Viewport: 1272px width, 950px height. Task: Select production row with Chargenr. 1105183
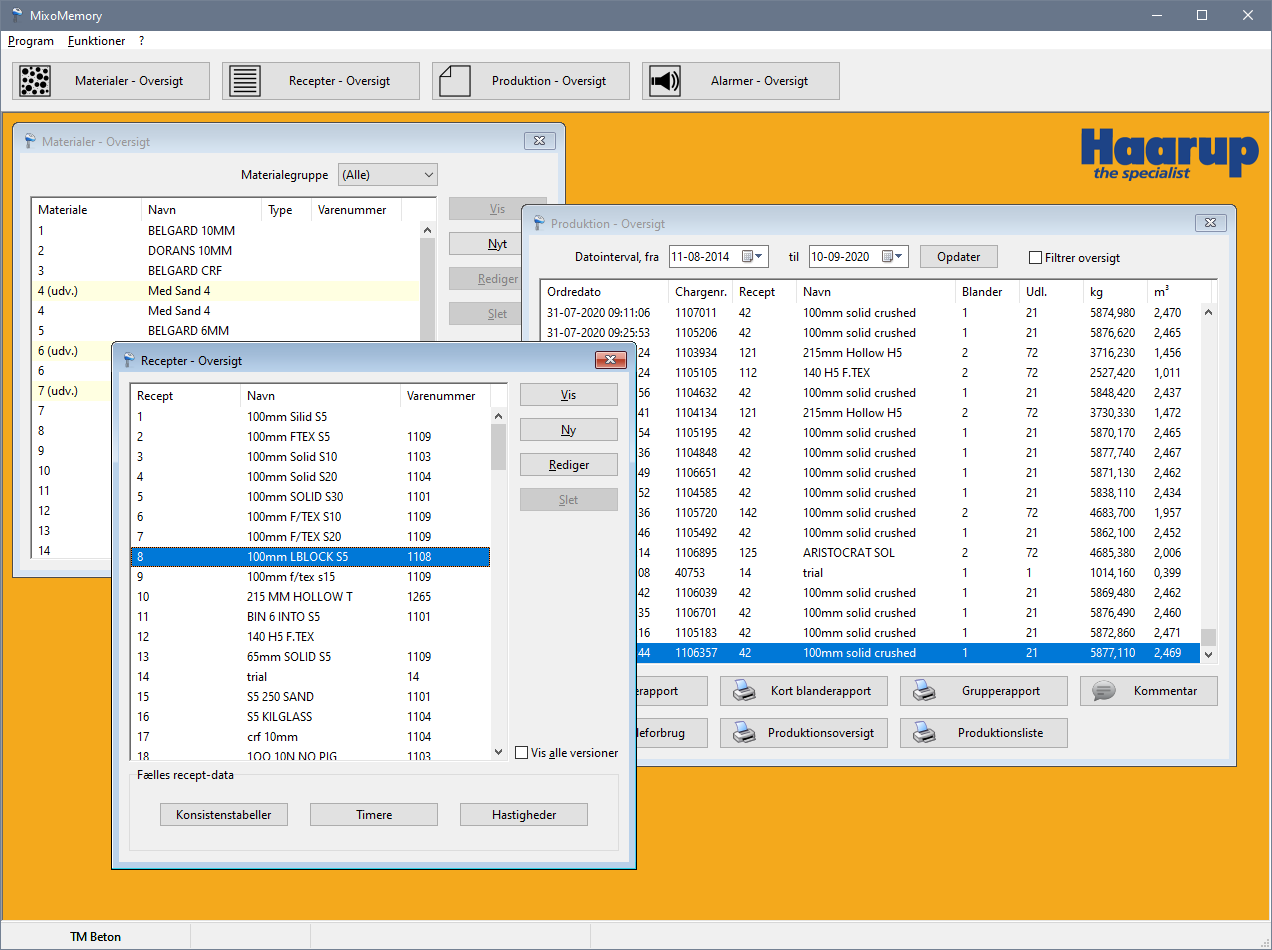tap(917, 633)
